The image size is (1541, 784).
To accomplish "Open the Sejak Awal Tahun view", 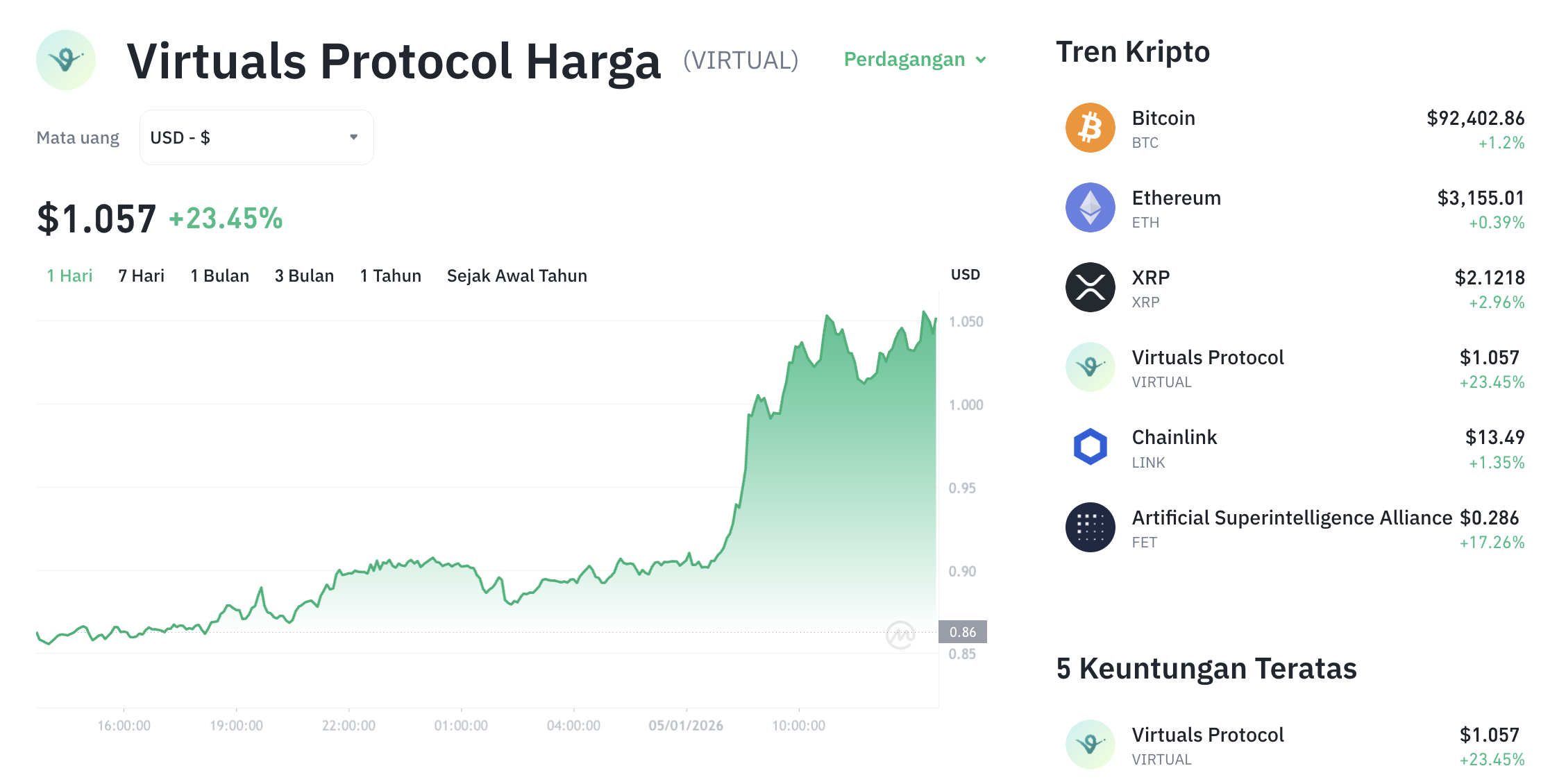I will pyautogui.click(x=516, y=275).
